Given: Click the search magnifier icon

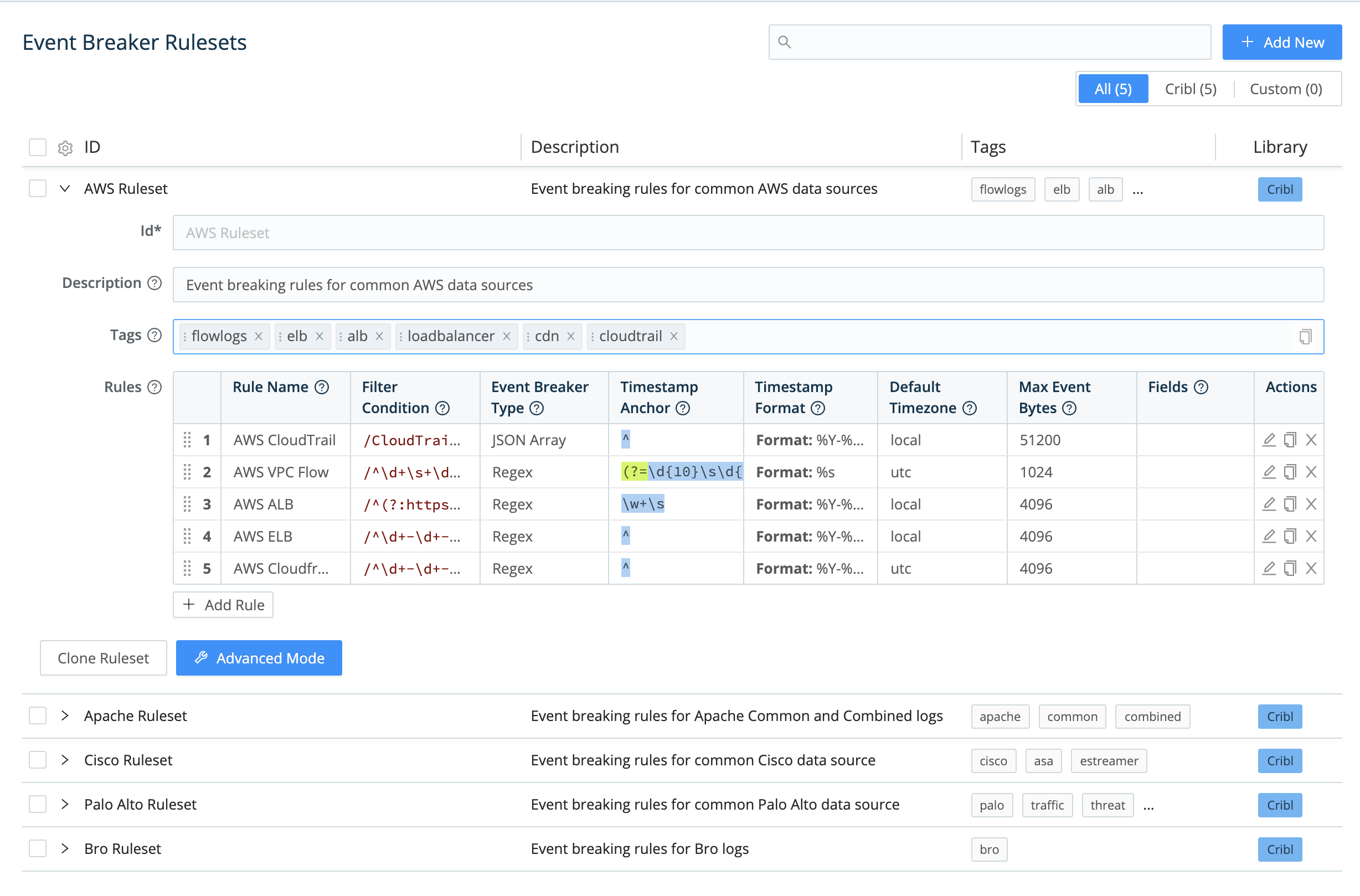Looking at the screenshot, I should 785,42.
